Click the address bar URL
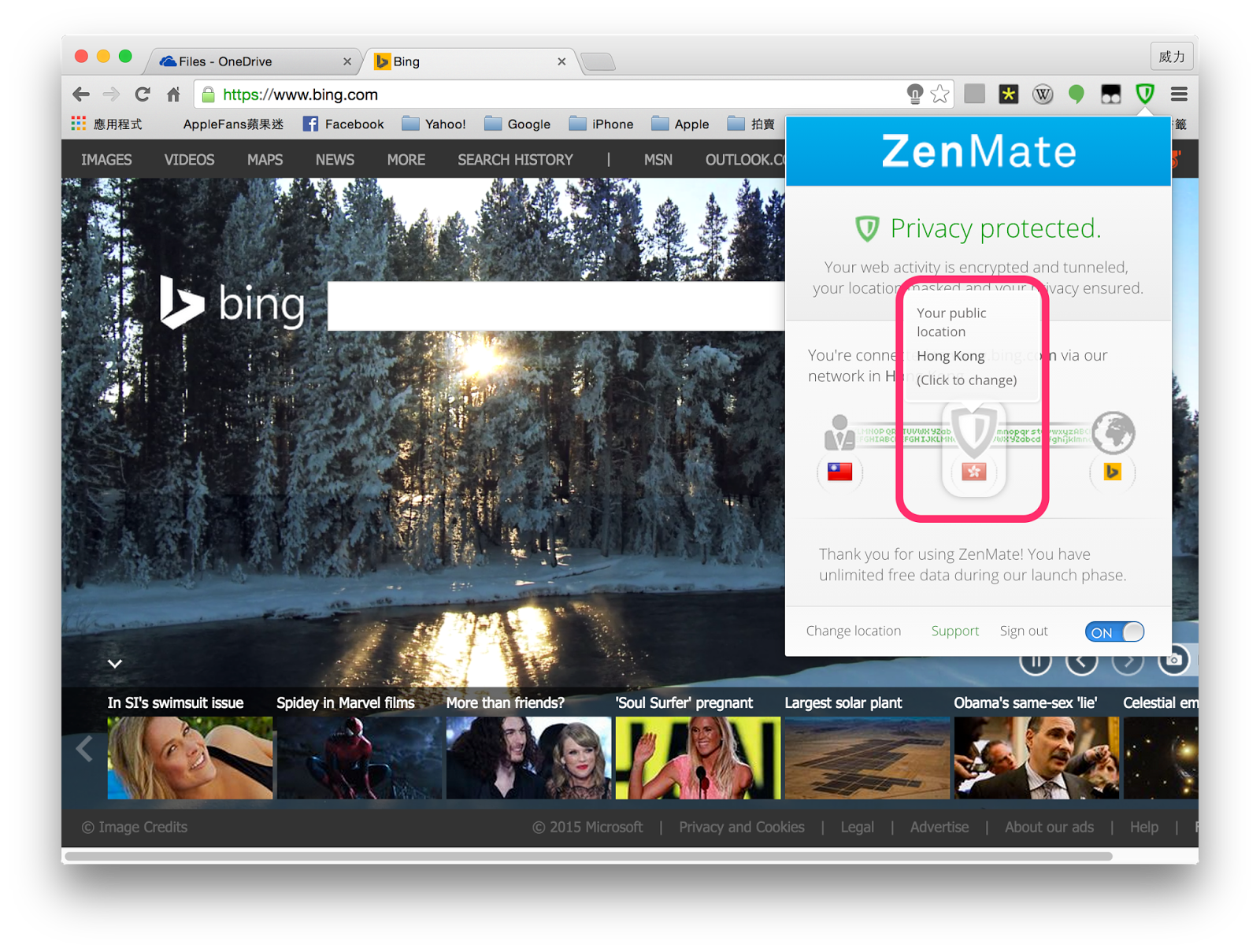The width and height of the screenshot is (1260, 952). click(x=300, y=94)
